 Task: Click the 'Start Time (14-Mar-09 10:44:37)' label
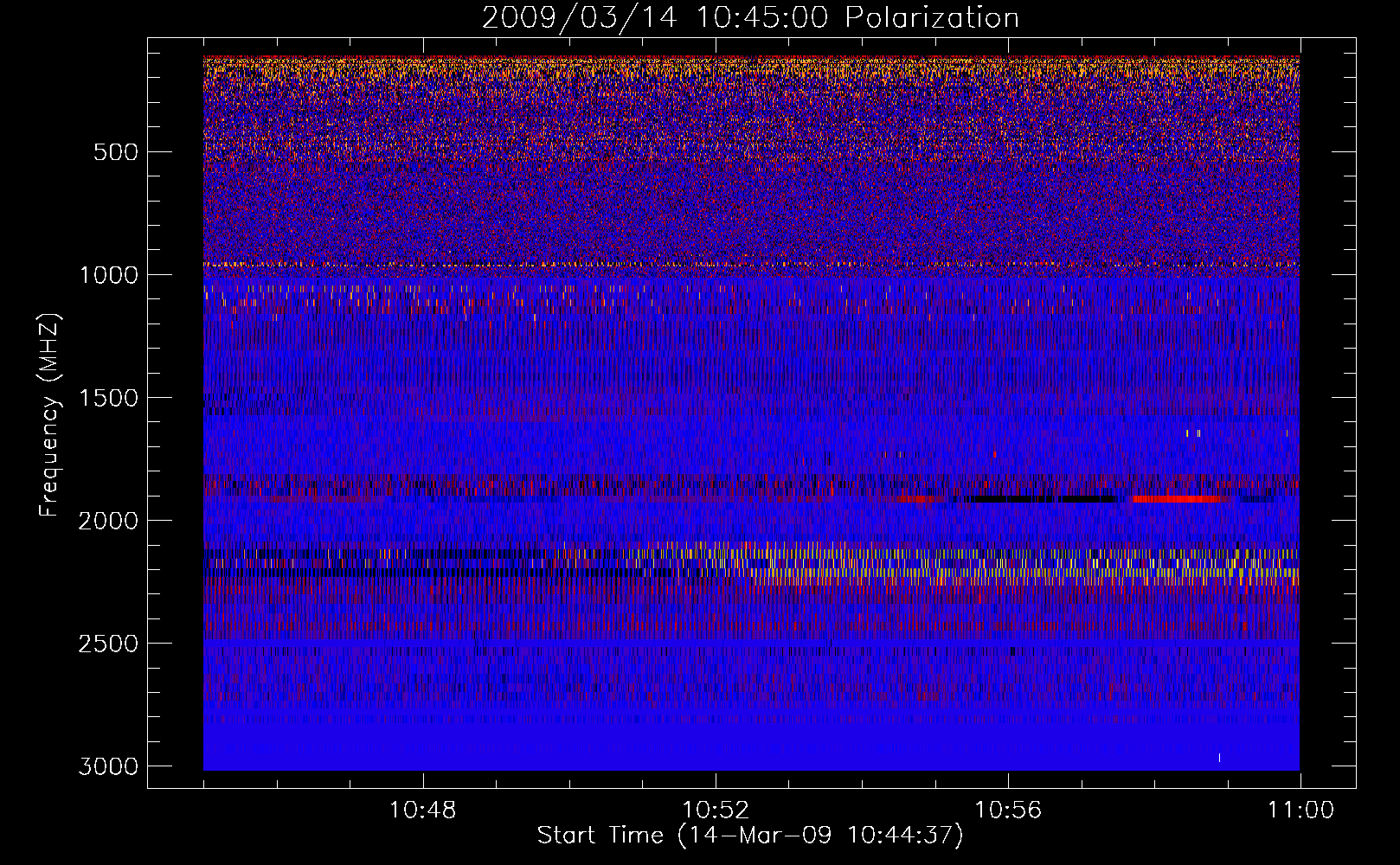750,836
